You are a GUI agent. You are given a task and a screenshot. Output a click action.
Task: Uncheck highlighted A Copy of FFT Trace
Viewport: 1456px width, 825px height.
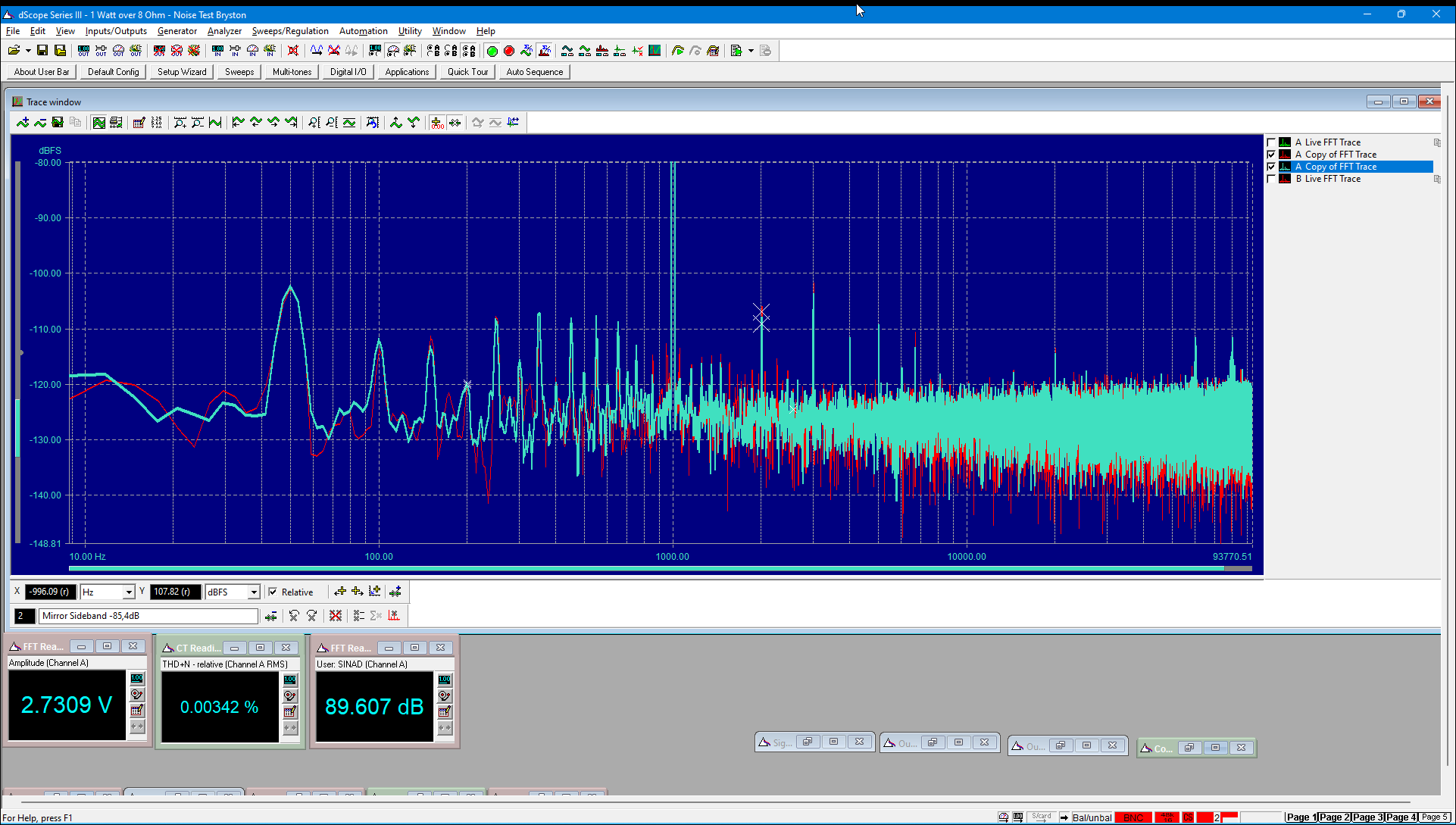(1271, 167)
